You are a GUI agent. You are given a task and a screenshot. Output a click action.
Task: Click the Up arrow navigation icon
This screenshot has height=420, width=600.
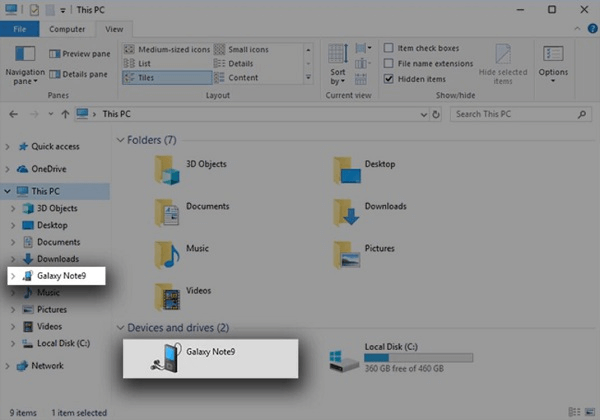[65, 114]
